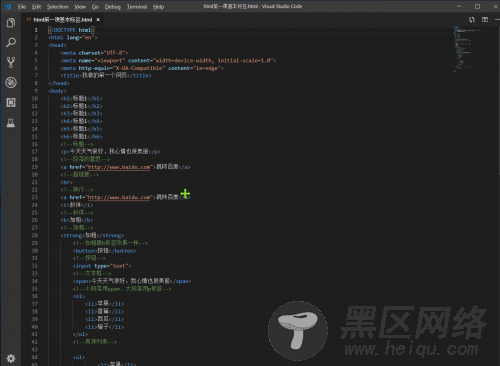
Task: Click the title tag on line 7
Action: point(106,76)
